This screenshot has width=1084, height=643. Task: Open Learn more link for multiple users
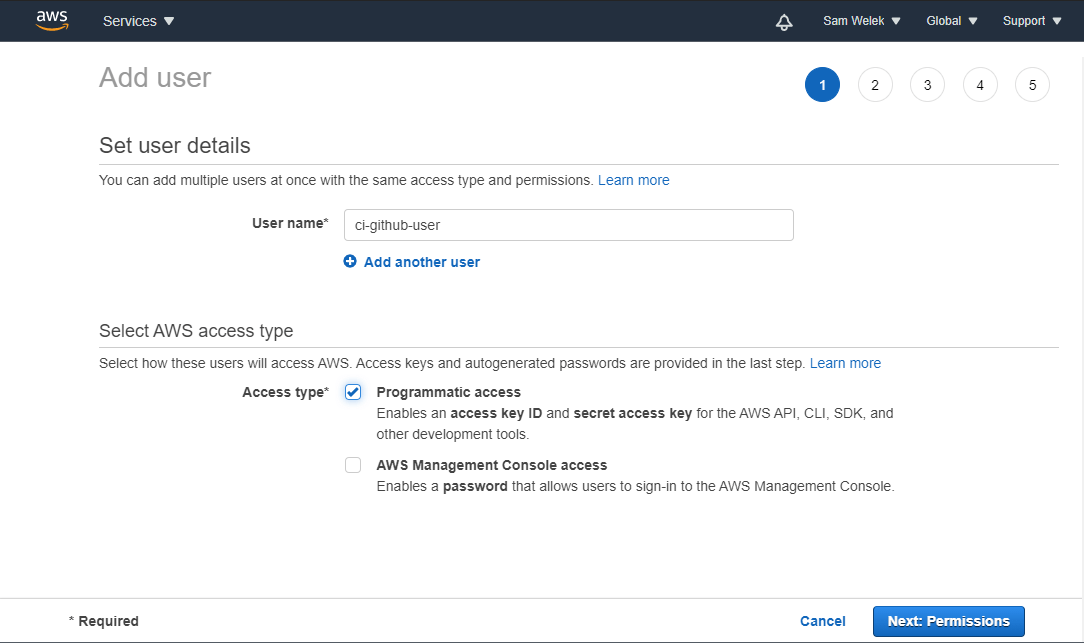633,180
